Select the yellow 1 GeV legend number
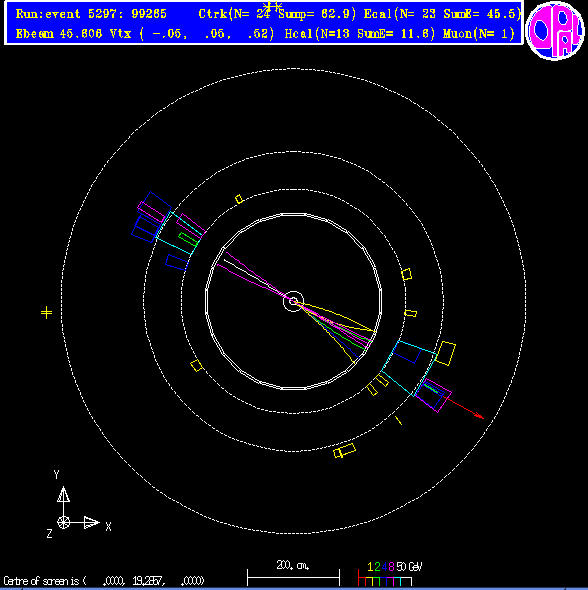This screenshot has width=588, height=590. [x=370, y=567]
